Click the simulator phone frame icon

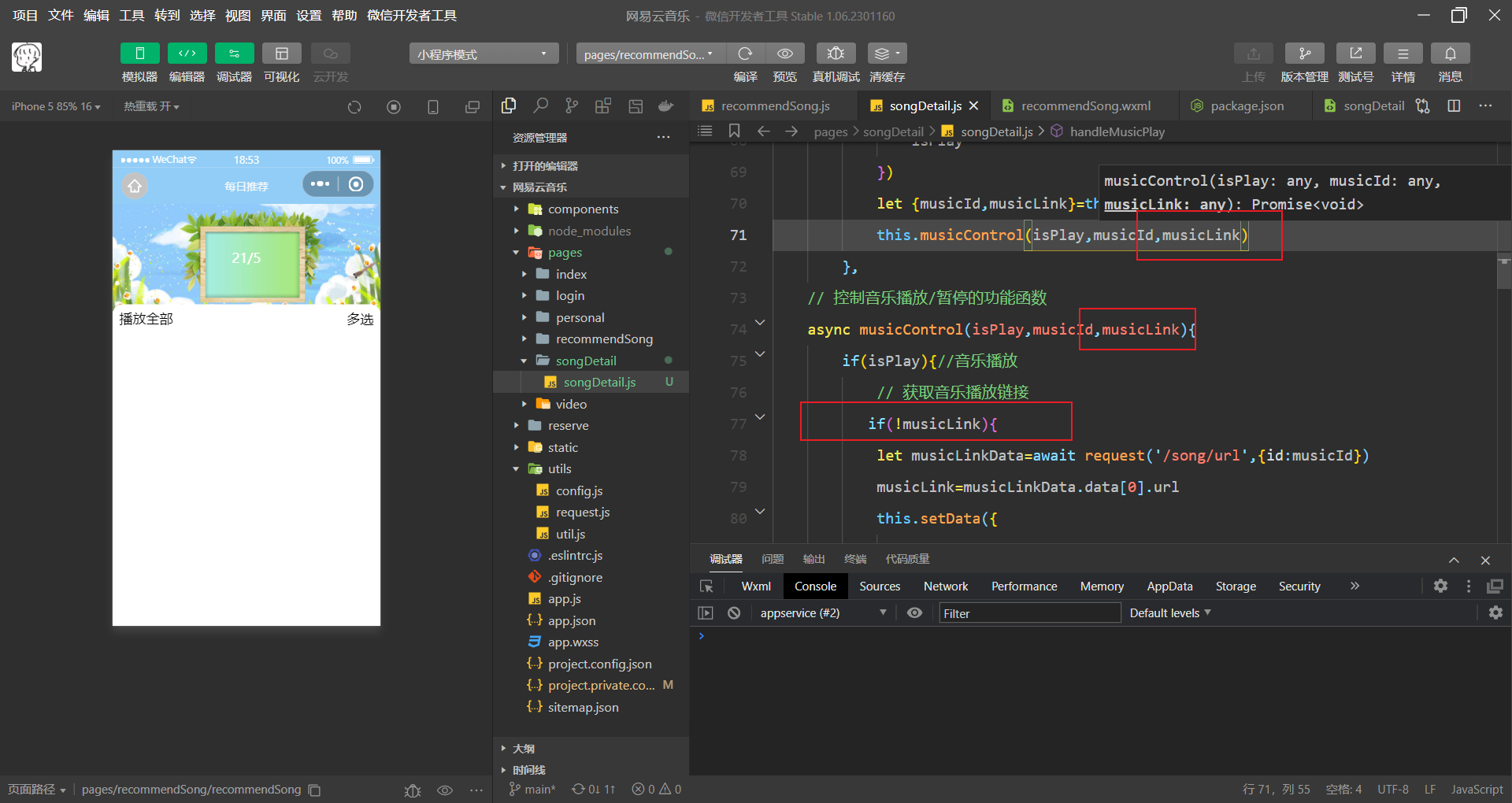(433, 106)
